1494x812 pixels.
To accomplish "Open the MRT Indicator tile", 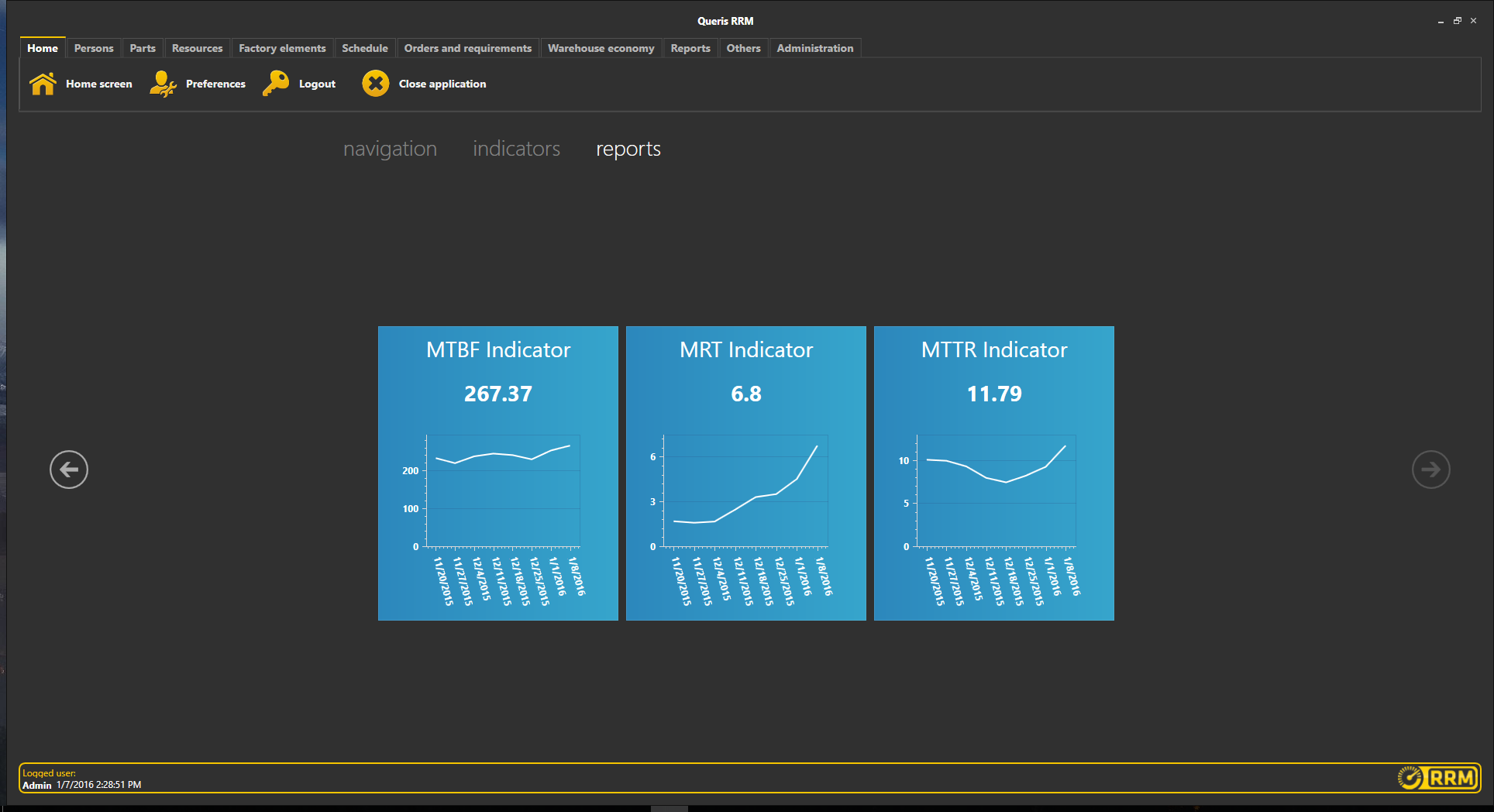I will click(745, 473).
